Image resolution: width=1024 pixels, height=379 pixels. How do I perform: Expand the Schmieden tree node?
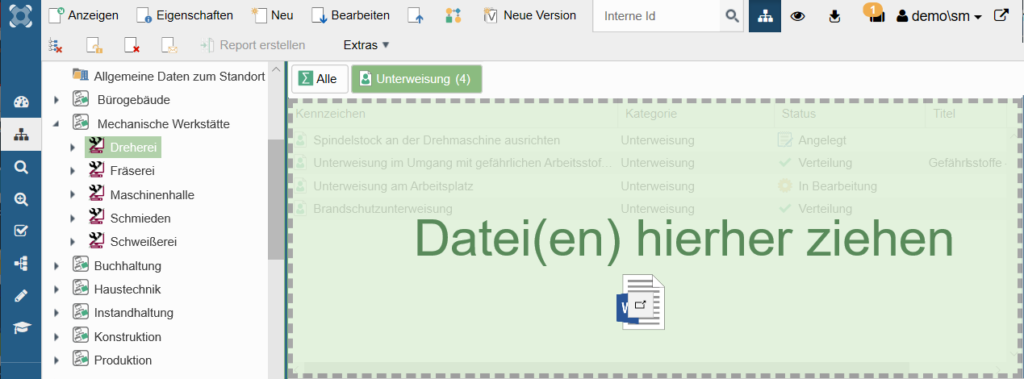pos(72,218)
